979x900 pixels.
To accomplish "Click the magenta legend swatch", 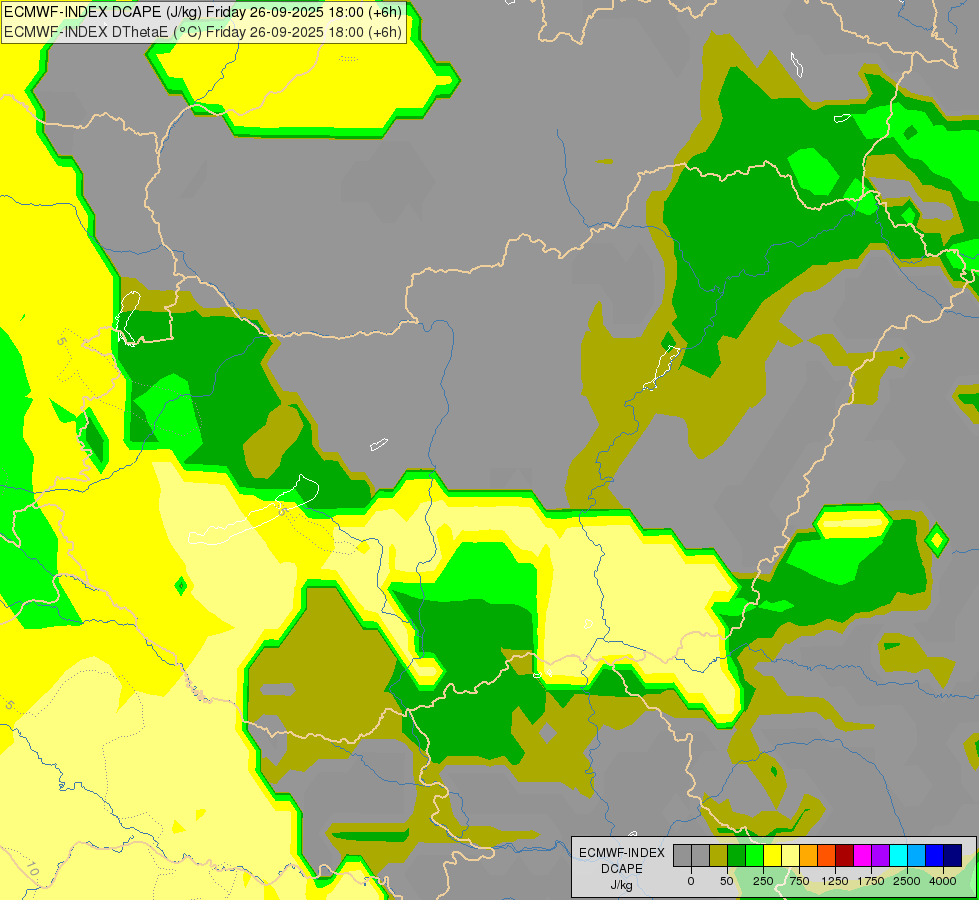I will (862, 855).
